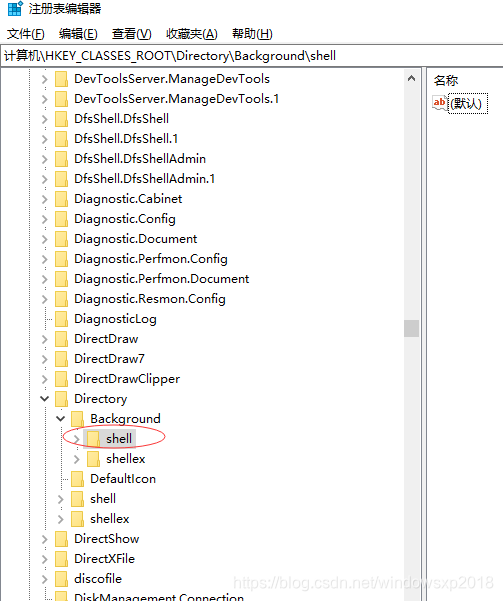Expand the shell key directly under Directory
This screenshot has height=601, width=503.
coord(61,499)
